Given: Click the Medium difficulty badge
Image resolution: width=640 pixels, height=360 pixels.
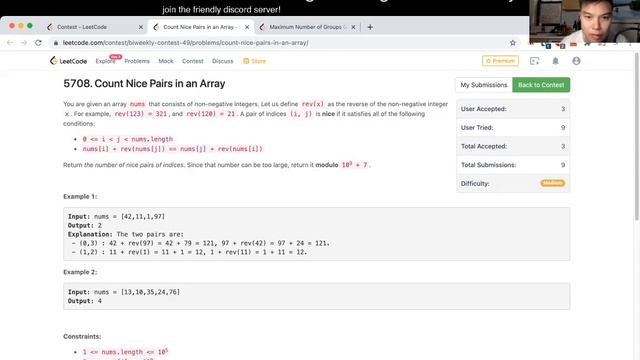Looking at the screenshot, I should [x=553, y=183].
